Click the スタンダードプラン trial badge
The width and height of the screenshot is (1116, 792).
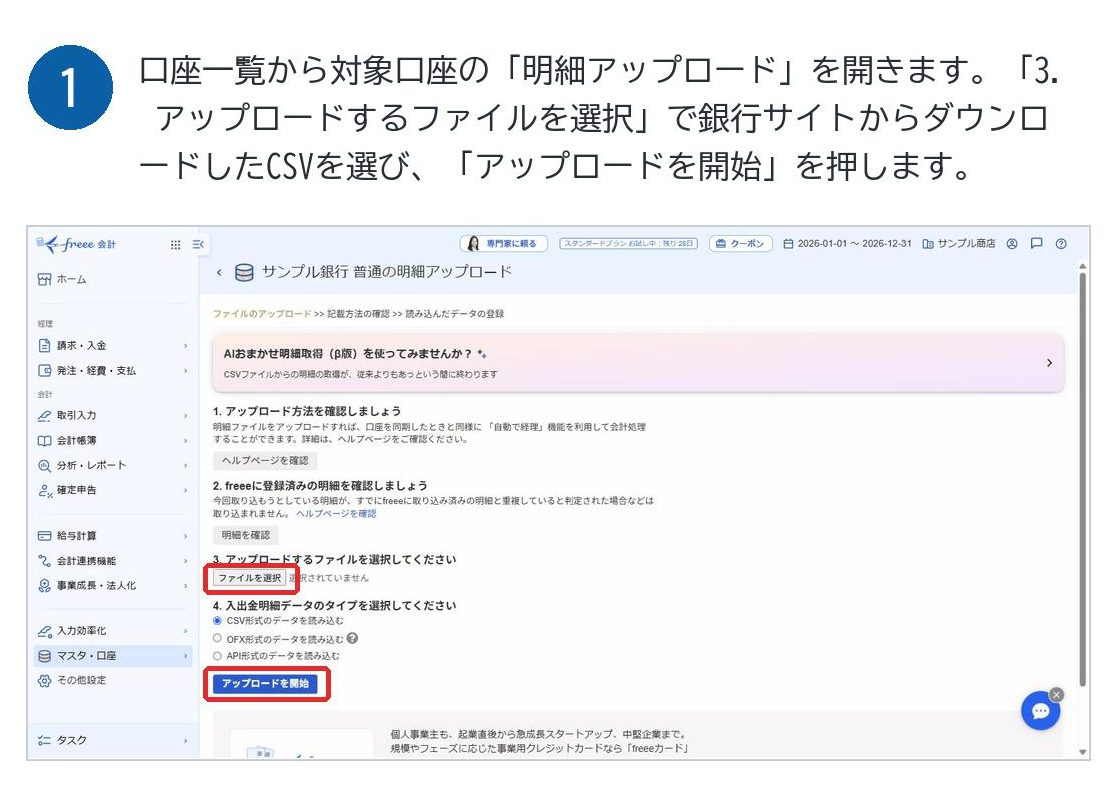(628, 243)
